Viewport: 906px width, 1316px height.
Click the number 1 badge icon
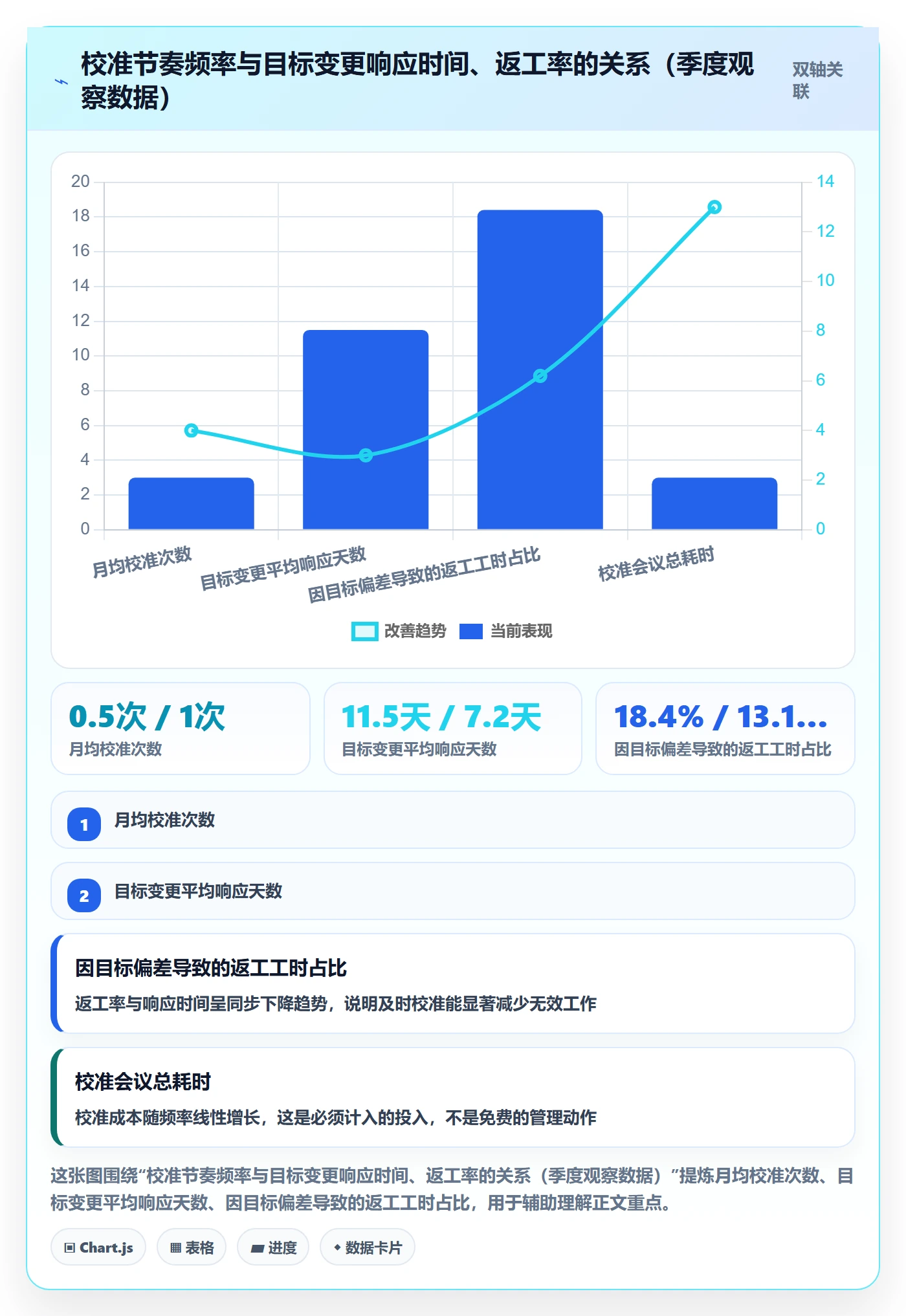[84, 824]
